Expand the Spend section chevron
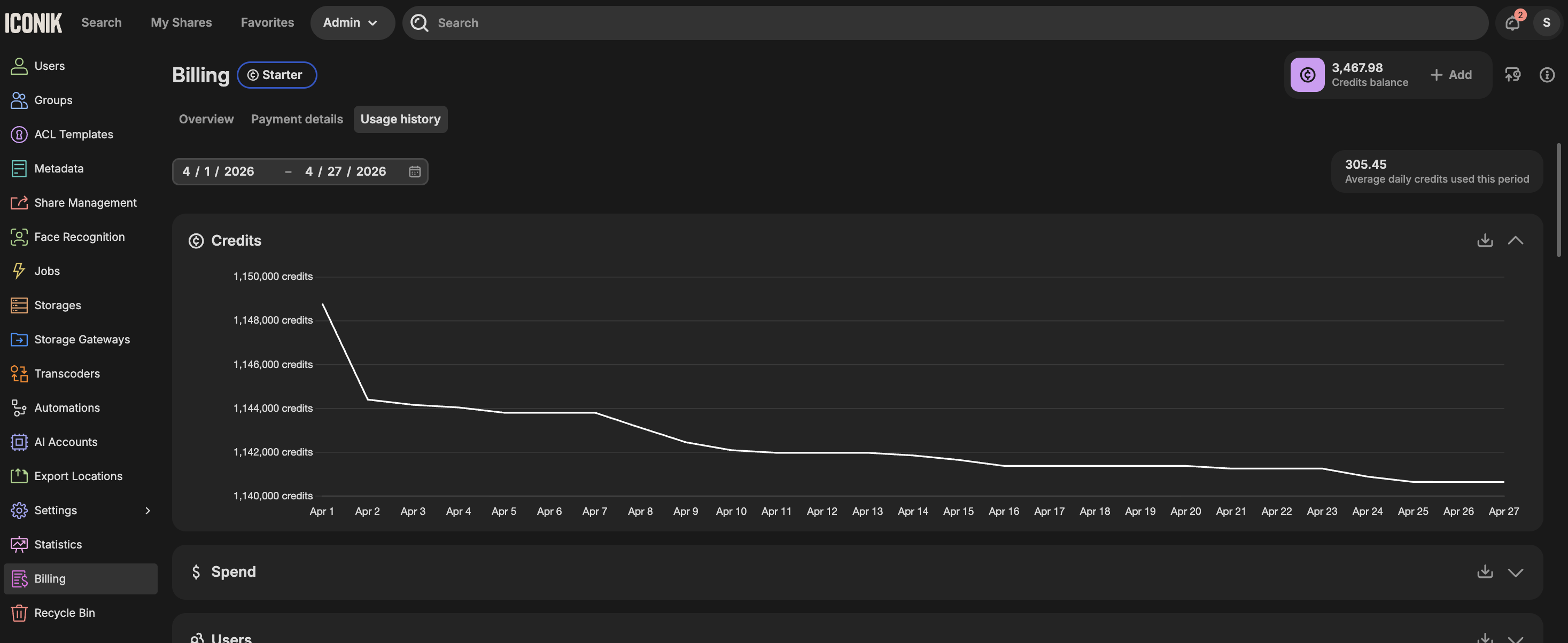This screenshot has width=1568, height=643. coord(1515,572)
